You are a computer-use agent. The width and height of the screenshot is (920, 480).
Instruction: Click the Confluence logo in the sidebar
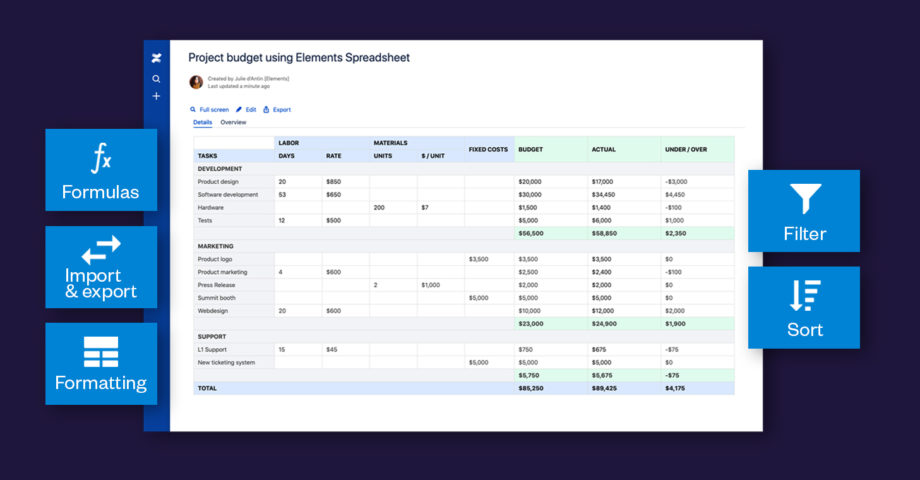coord(156,59)
